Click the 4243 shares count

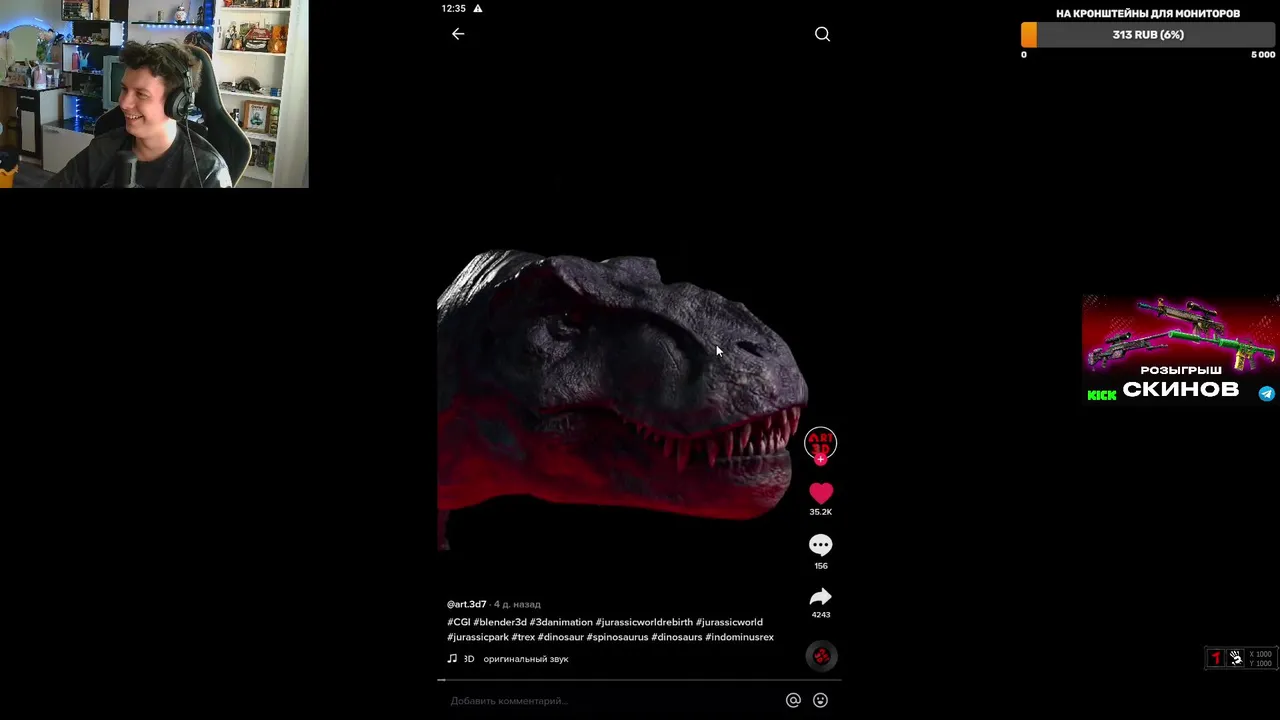coord(820,615)
